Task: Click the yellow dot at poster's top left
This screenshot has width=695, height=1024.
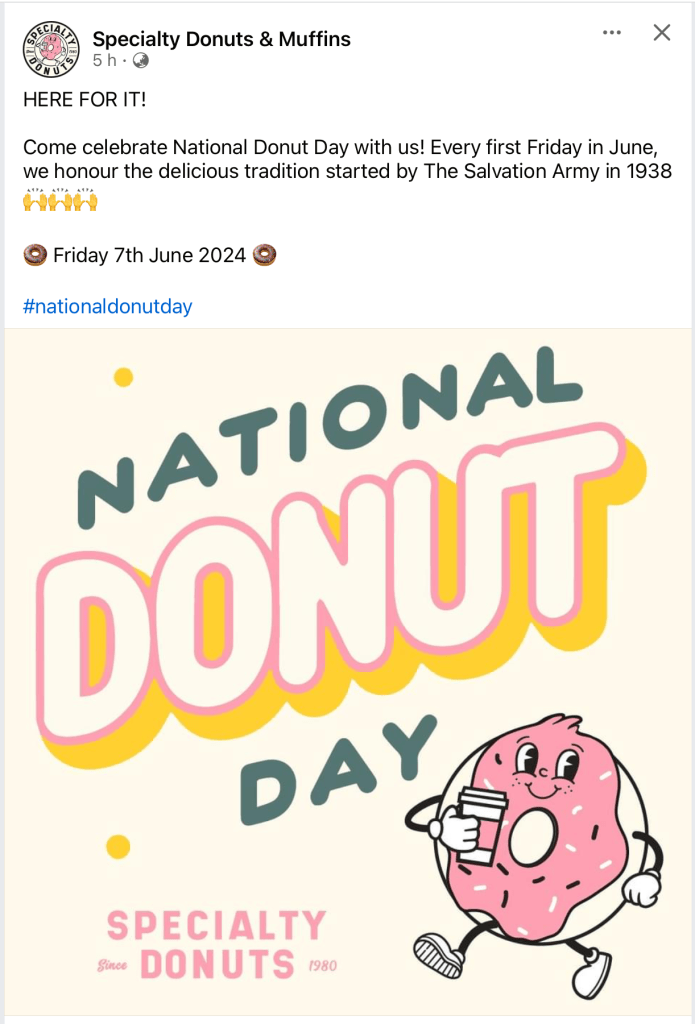Action: 123,377
